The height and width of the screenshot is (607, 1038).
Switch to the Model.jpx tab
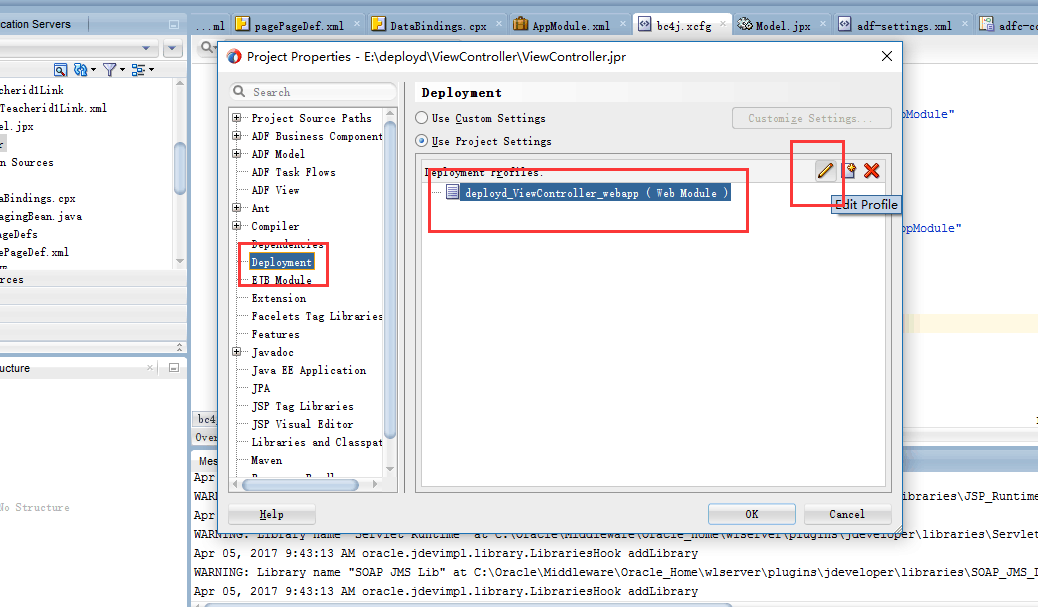[782, 25]
